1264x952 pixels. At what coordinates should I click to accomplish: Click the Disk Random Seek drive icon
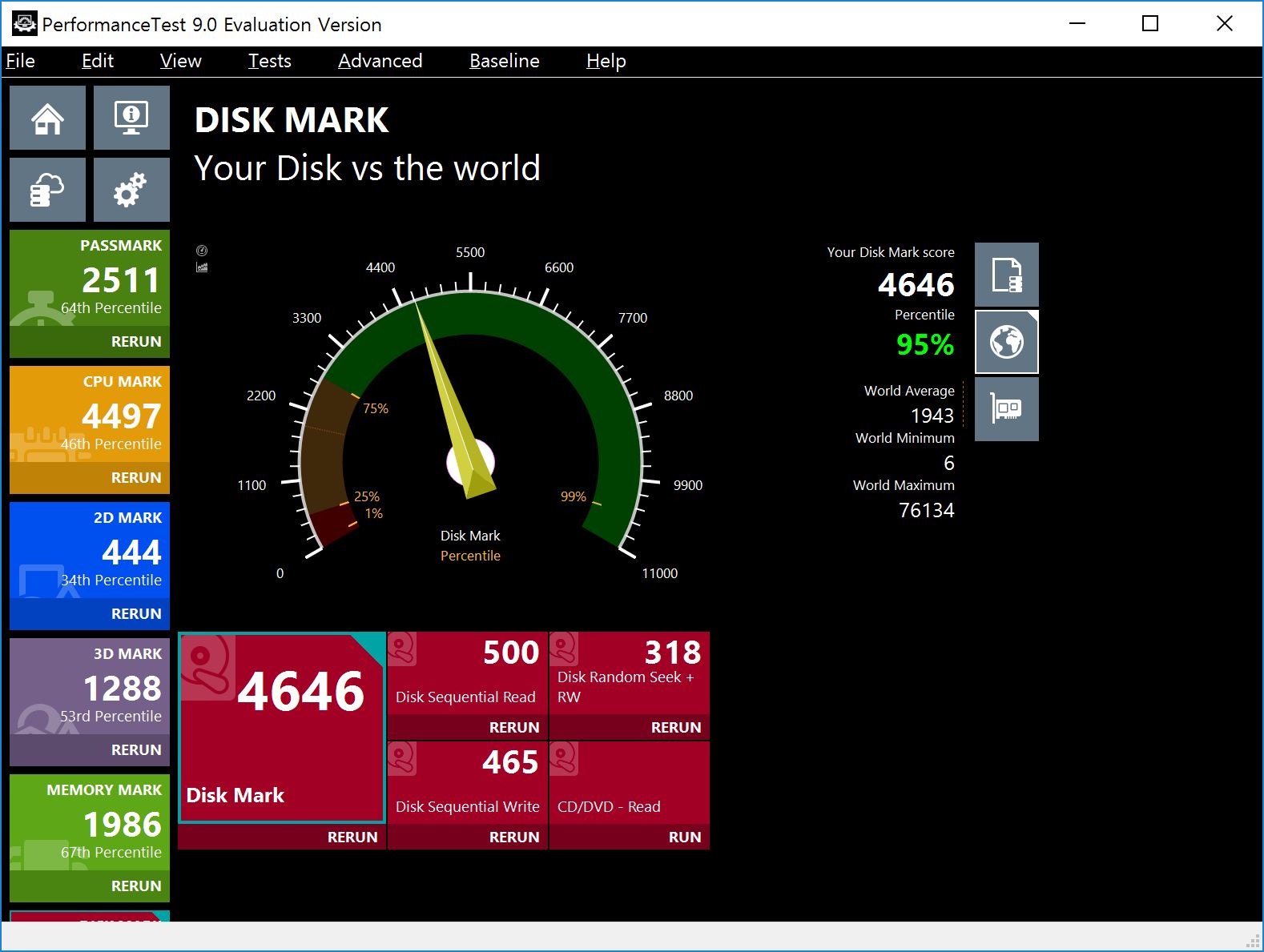click(564, 649)
